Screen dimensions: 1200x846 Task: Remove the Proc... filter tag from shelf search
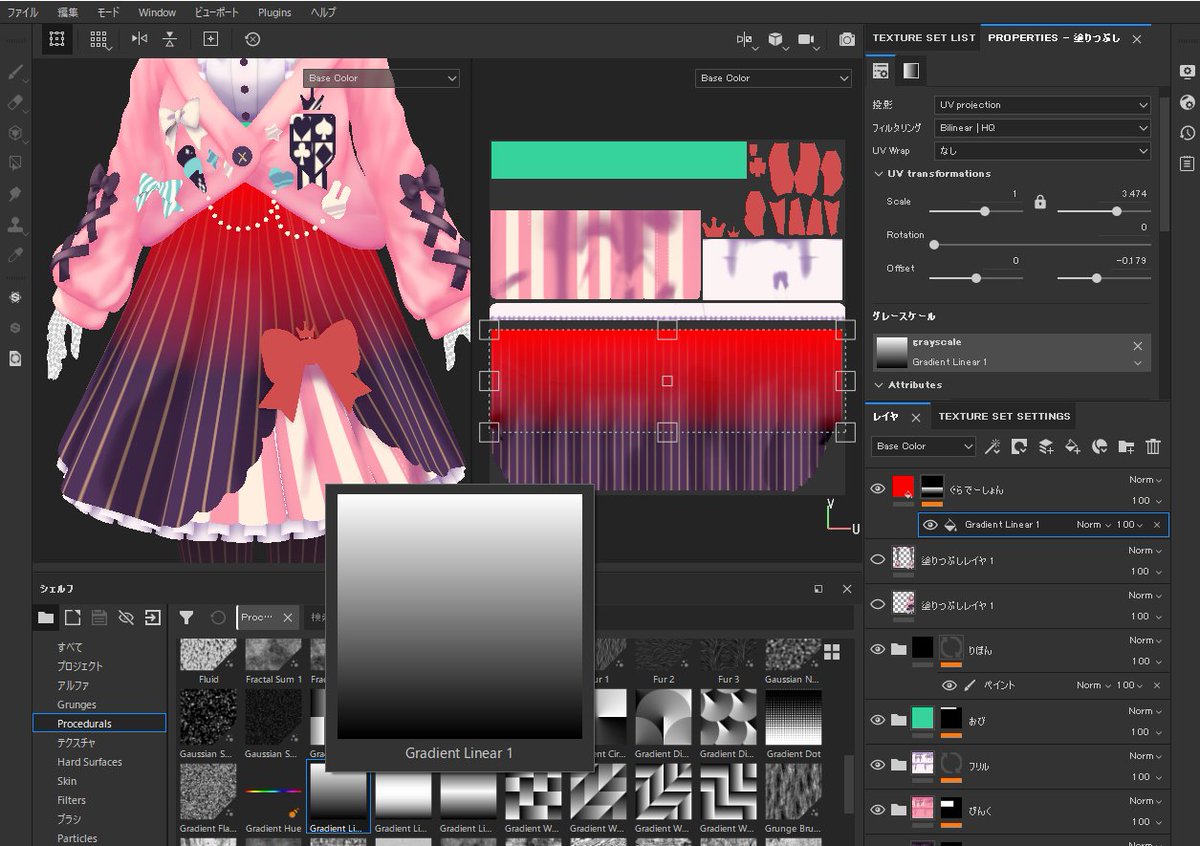[288, 618]
